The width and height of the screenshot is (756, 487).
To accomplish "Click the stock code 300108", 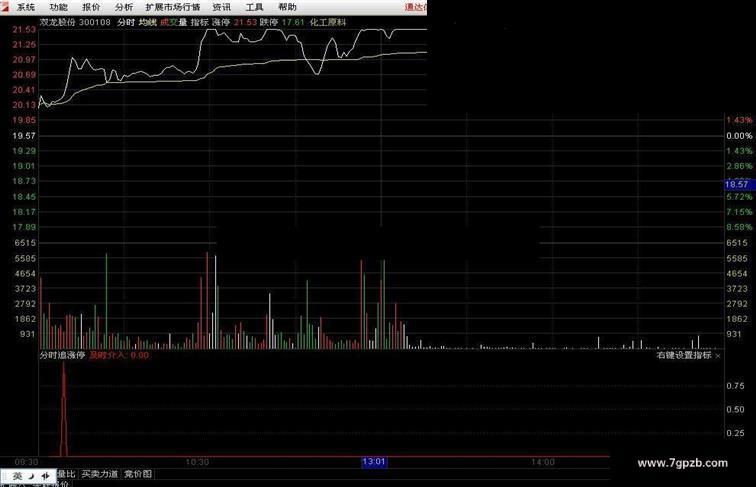I will click(94, 22).
